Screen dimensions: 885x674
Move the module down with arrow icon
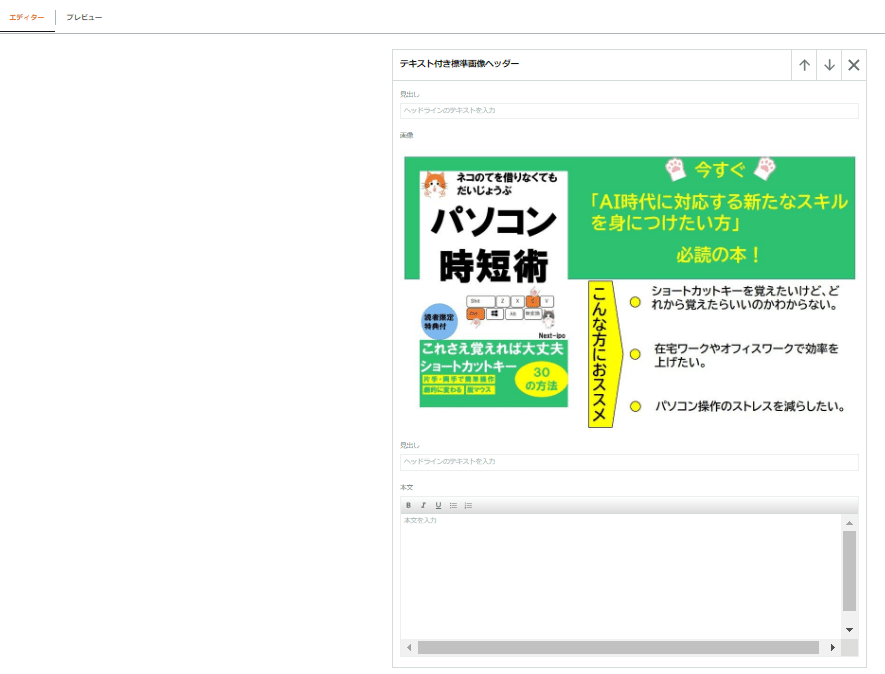pyautogui.click(x=829, y=65)
